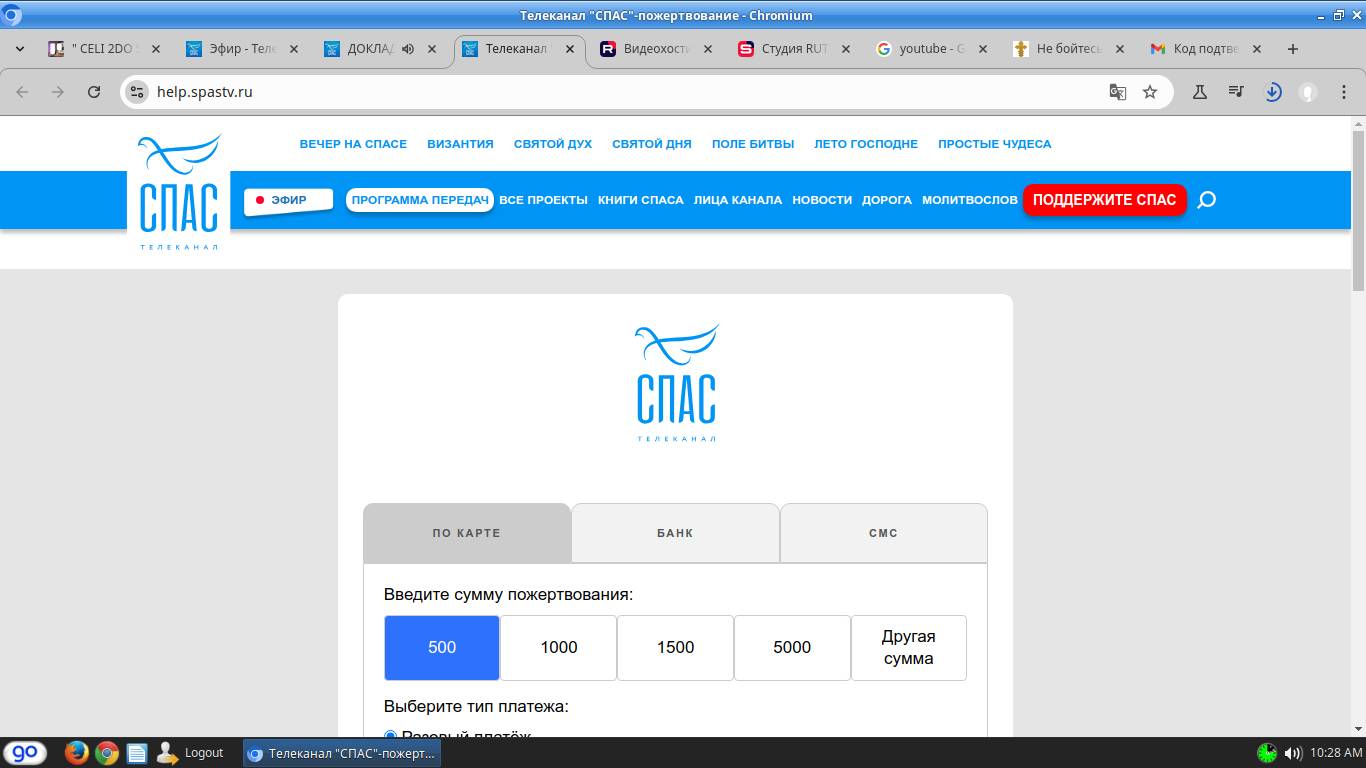Open the ПОЛЕ БИТВЫ link
The image size is (1366, 768).
tap(753, 144)
